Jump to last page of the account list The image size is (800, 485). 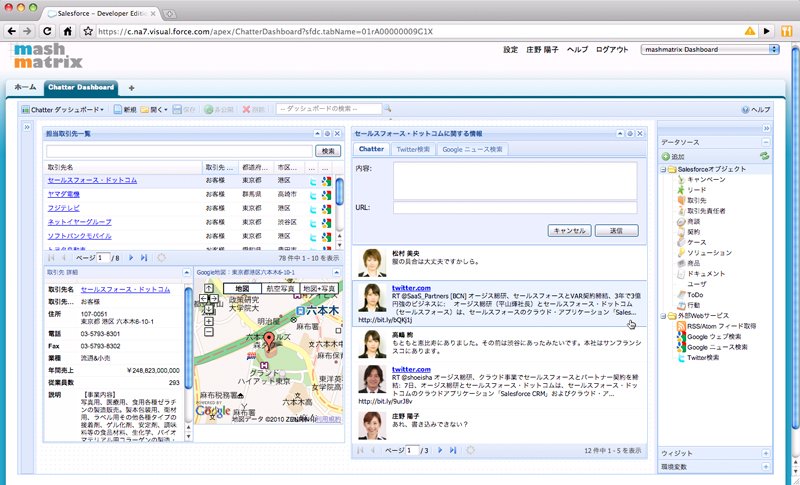click(x=144, y=258)
